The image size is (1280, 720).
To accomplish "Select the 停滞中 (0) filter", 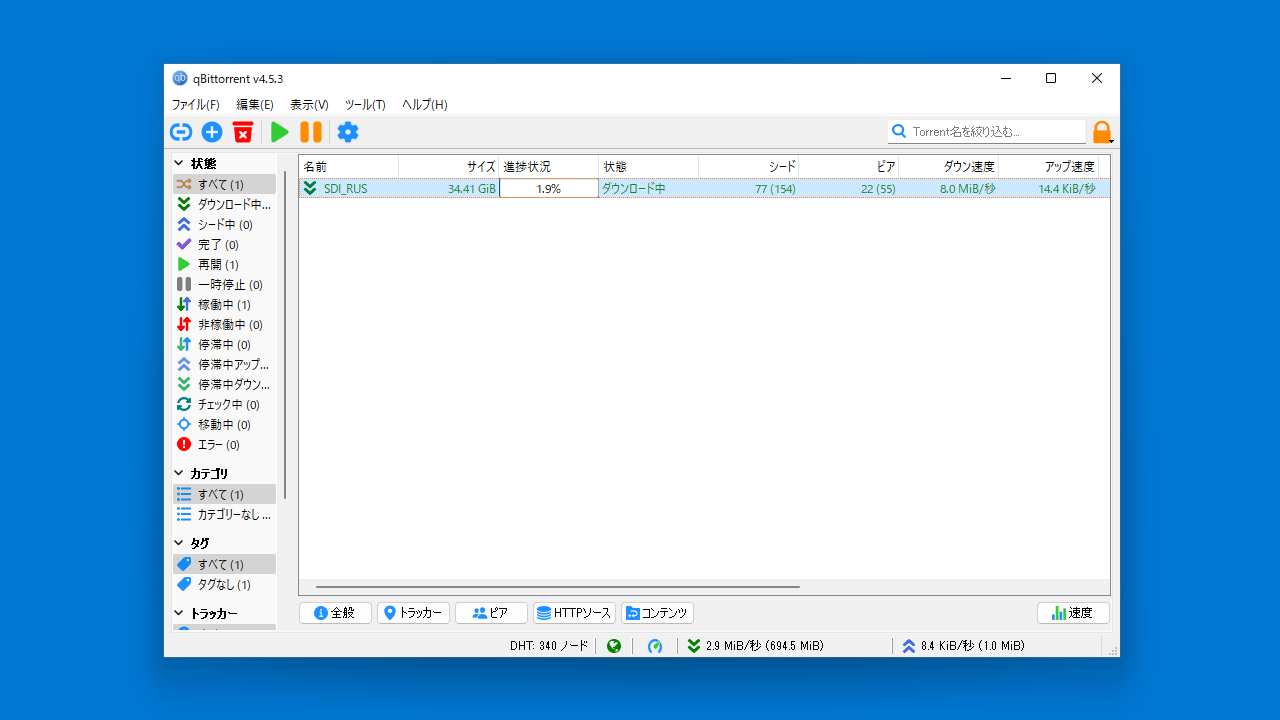I will point(224,344).
